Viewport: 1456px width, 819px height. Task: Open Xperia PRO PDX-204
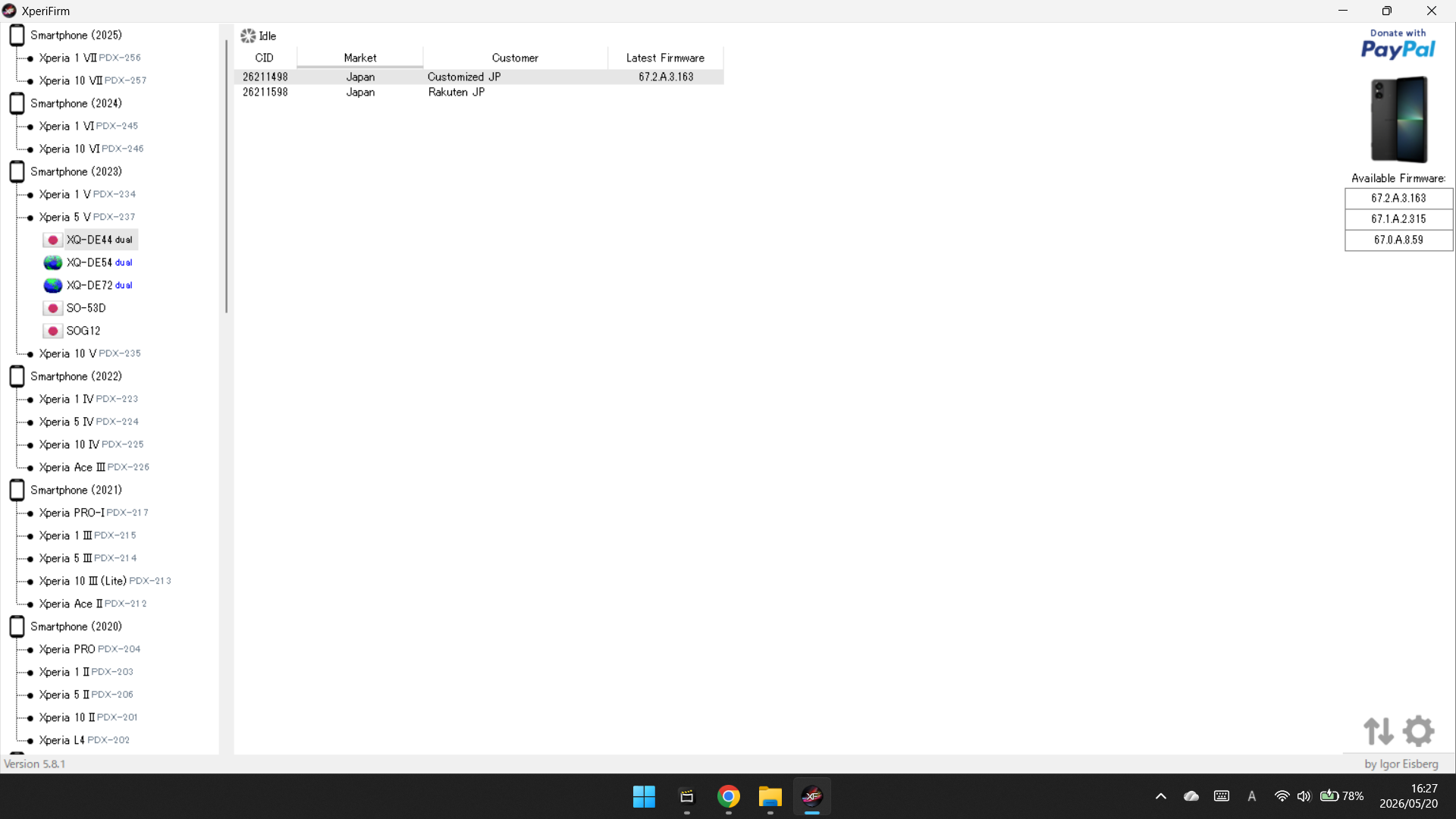[89, 649]
